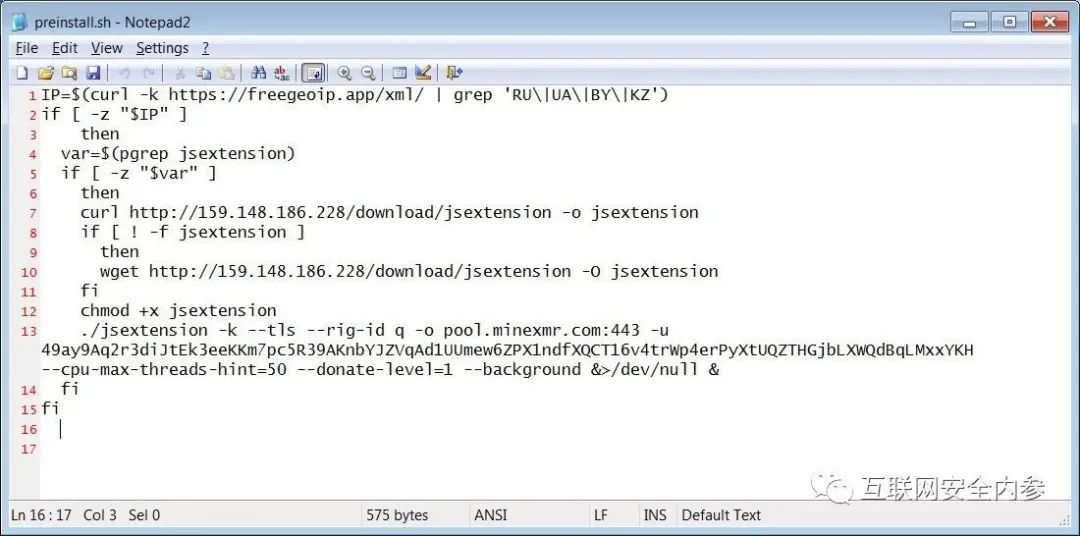
Task: Open the View menu
Action: coord(107,48)
